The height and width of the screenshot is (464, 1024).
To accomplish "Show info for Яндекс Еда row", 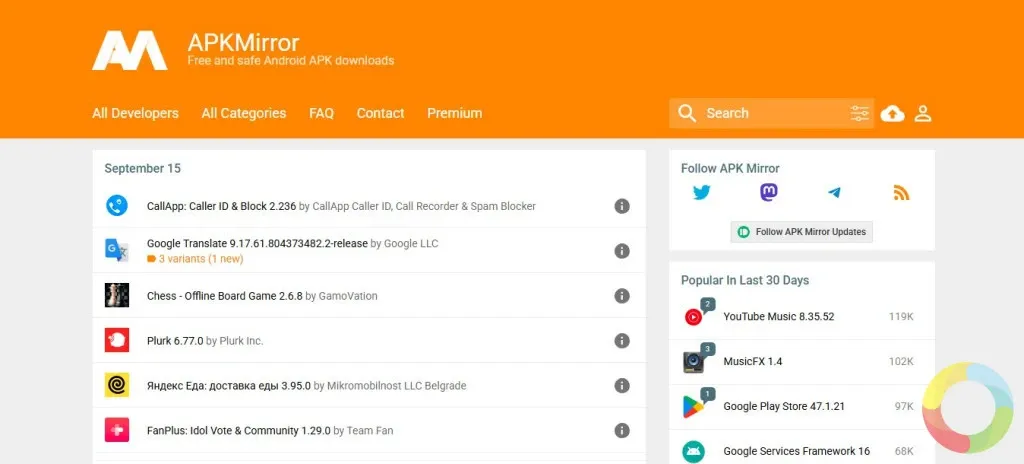I will click(x=622, y=386).
